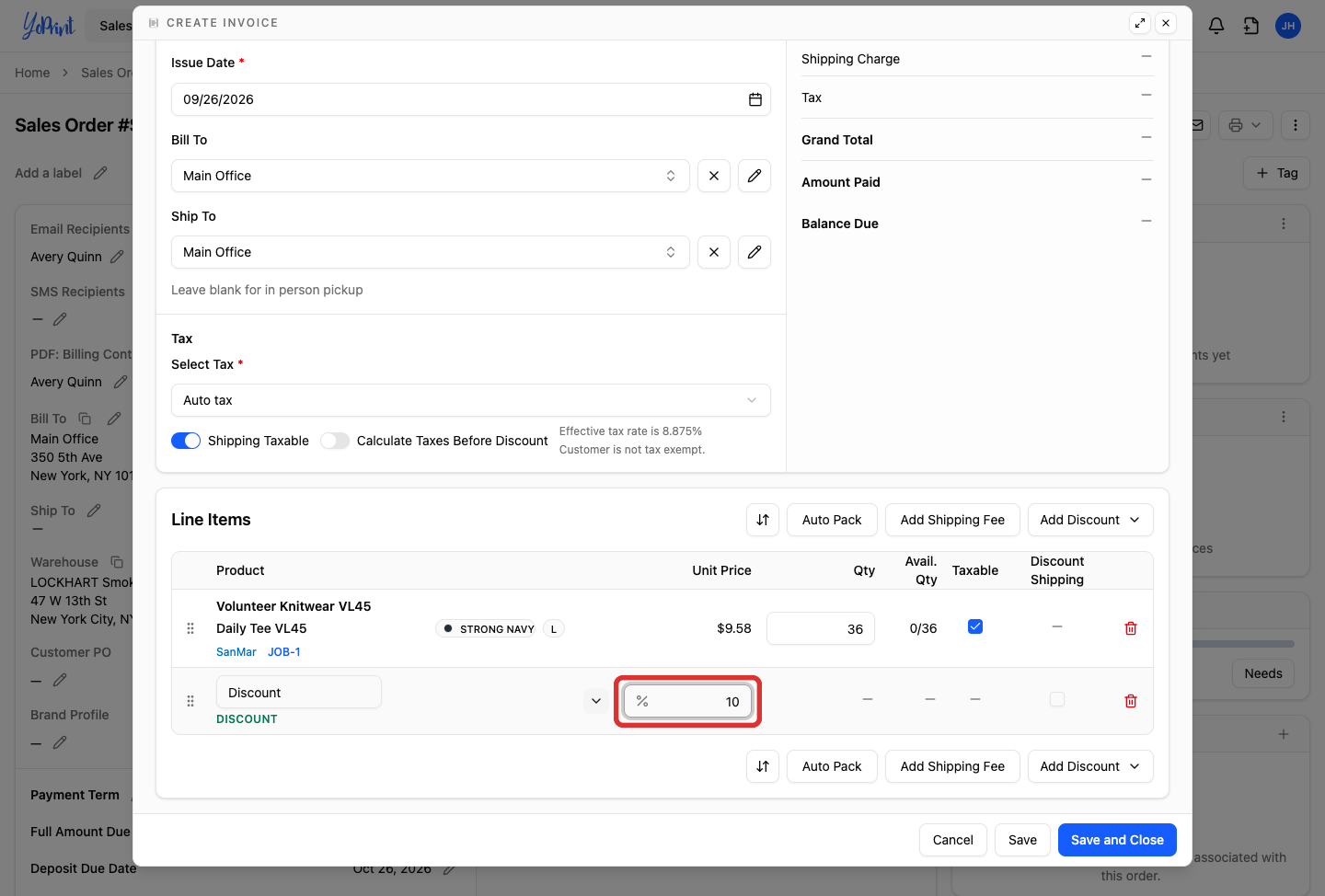
Task: Go to Home breadcrumb
Action: [32, 73]
